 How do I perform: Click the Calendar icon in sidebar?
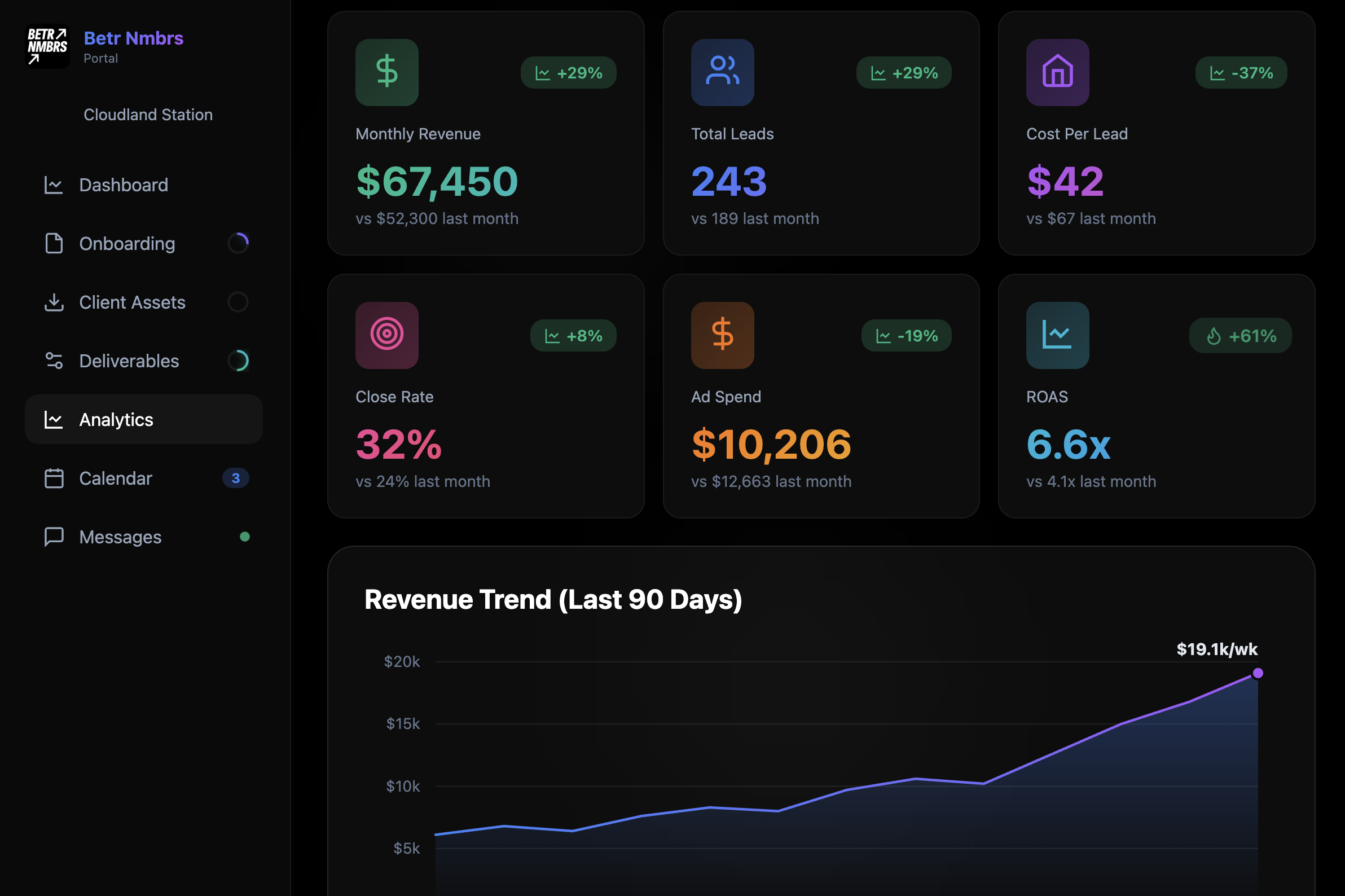point(54,478)
